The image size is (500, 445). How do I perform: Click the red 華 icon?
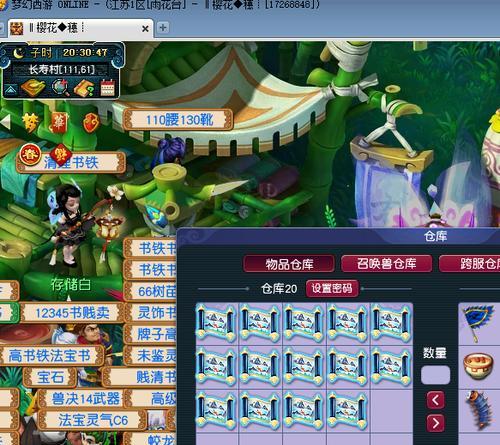[59, 123]
